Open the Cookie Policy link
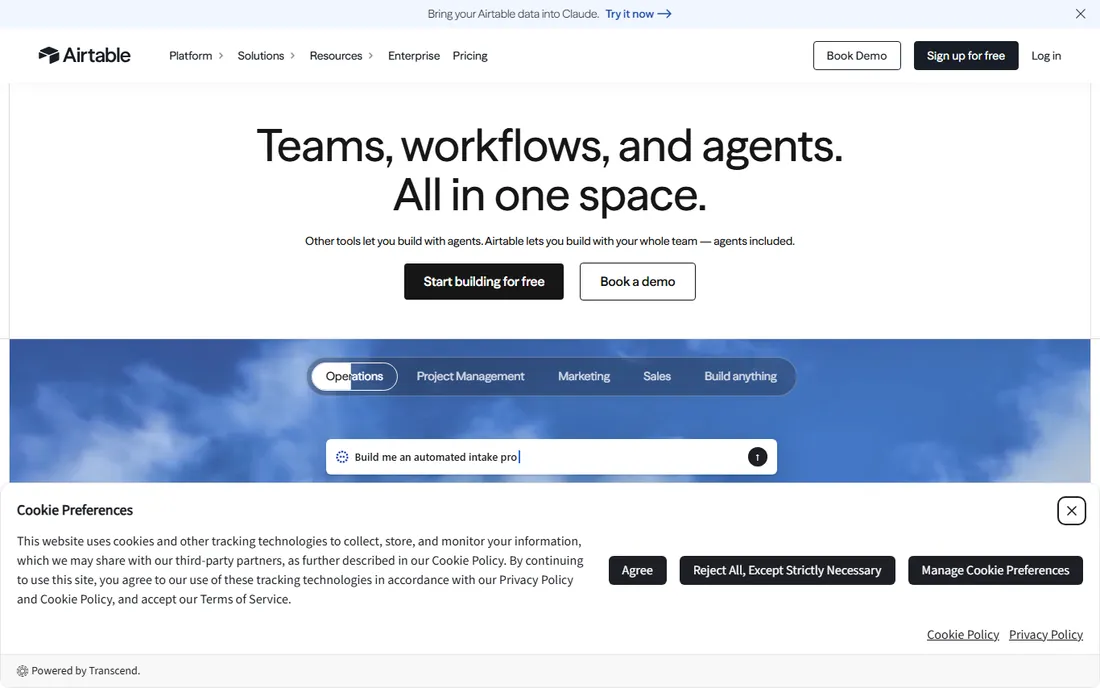 click(962, 635)
